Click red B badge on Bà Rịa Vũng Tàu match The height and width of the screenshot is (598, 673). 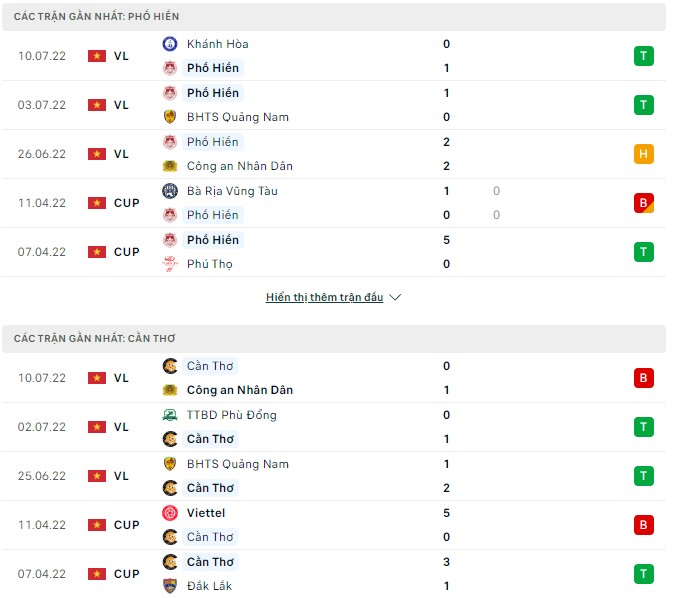pyautogui.click(x=643, y=203)
